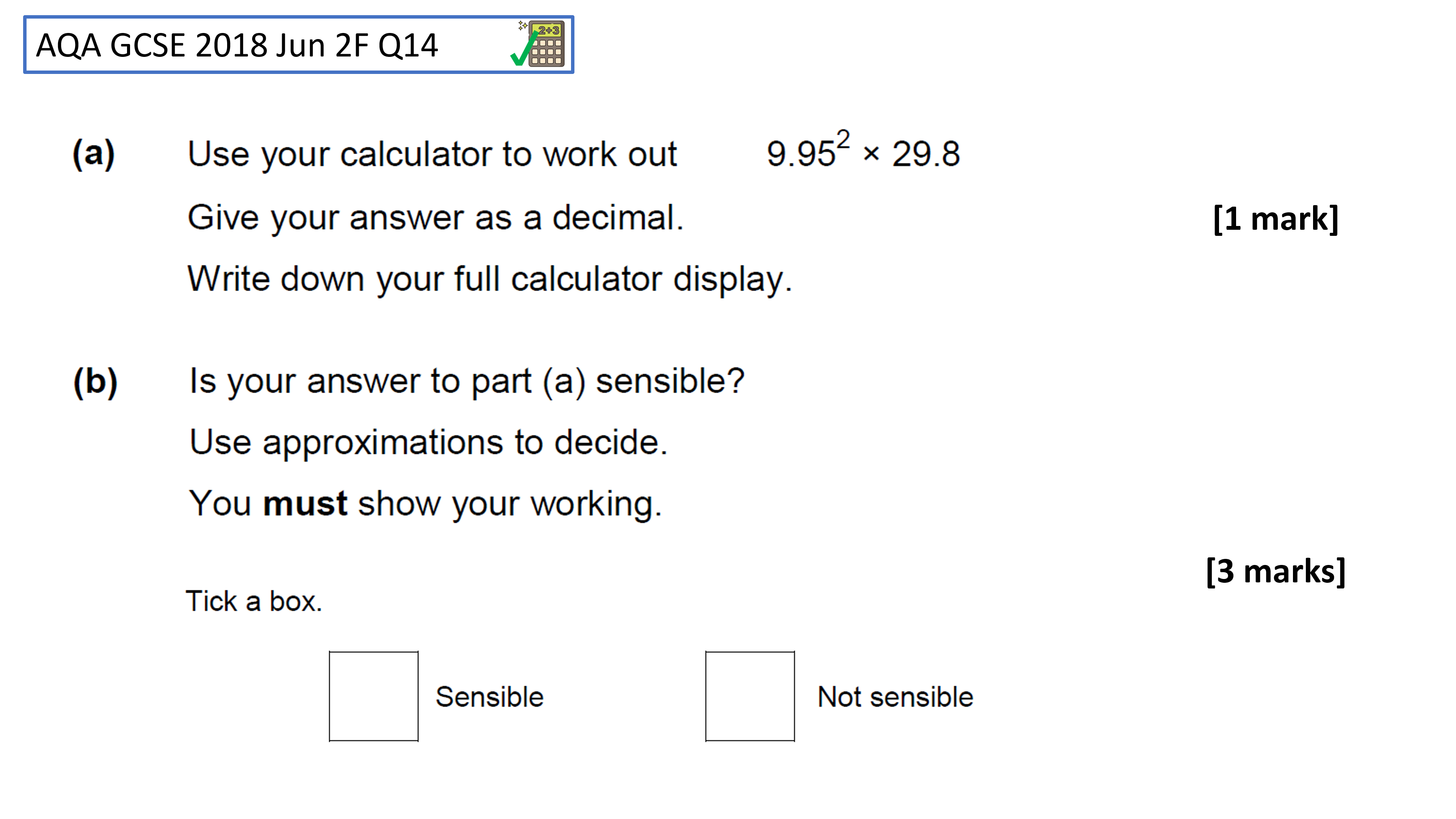Select the AQA GCSE 2018 Jun 2F Q14 title box
The width and height of the screenshot is (1456, 819).
click(298, 45)
